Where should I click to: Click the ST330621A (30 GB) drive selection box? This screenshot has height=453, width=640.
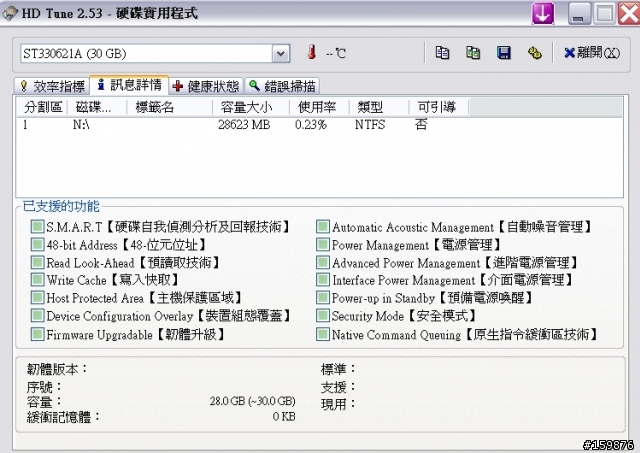[x=155, y=53]
